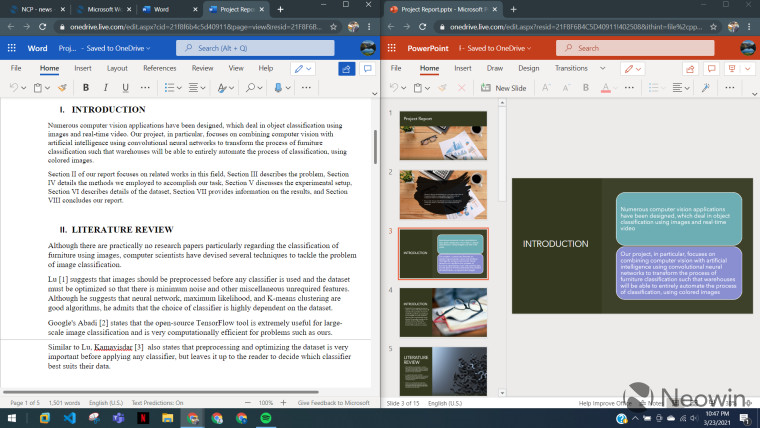Viewport: 760px width, 428px height.
Task: Open the PowerPoint Comments icon
Action: pyautogui.click(x=712, y=69)
